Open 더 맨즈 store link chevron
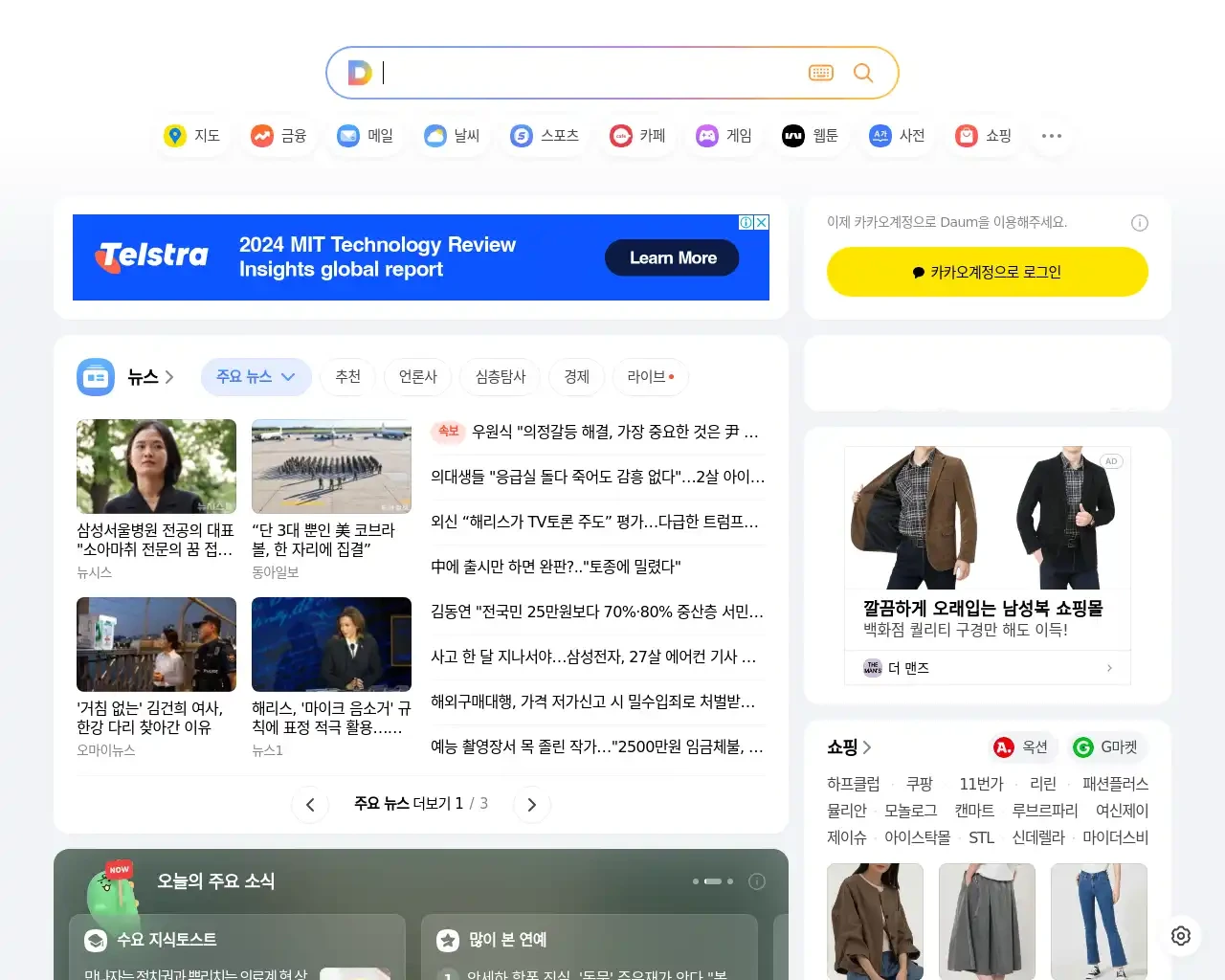 click(x=1109, y=668)
